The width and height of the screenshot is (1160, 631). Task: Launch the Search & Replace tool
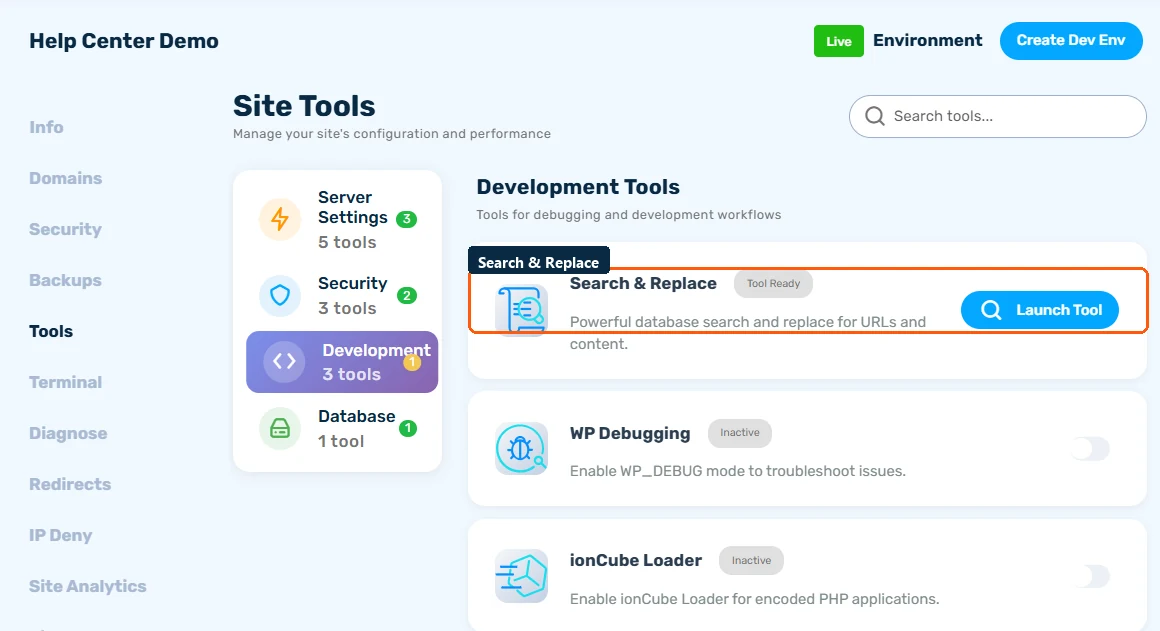[1039, 310]
